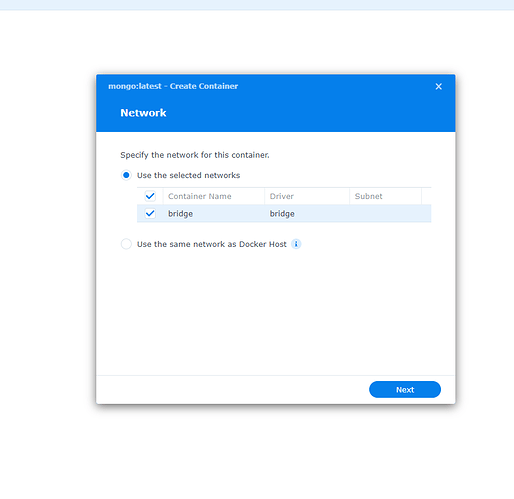Image resolution: width=514 pixels, height=499 pixels.
Task: Toggle the select-all networks header checkbox
Action: tap(150, 196)
